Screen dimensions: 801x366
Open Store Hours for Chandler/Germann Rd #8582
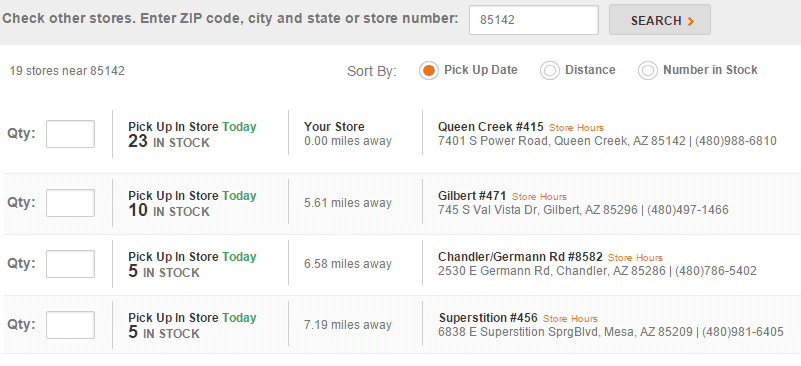(x=635, y=258)
